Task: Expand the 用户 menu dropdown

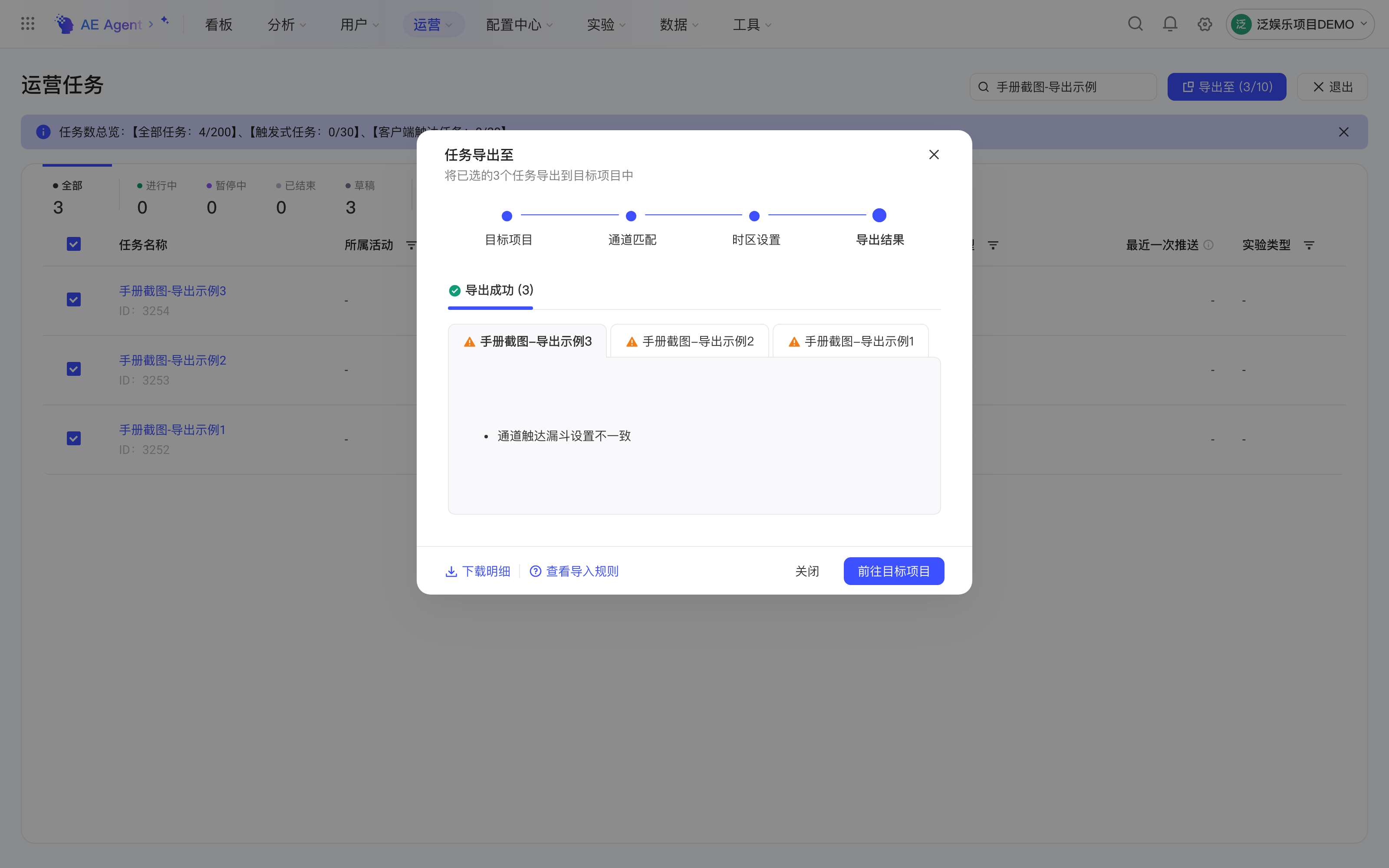Action: tap(359, 25)
